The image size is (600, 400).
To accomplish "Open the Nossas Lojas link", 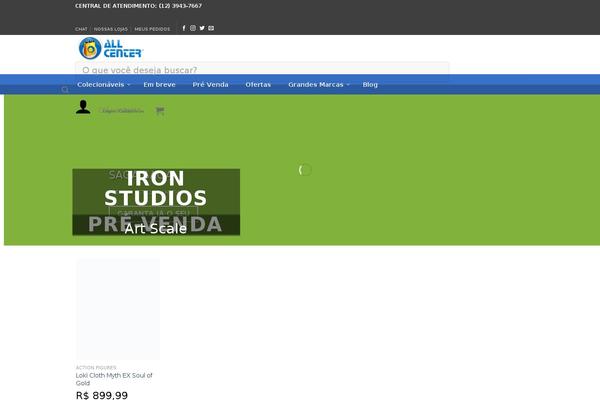I will (x=111, y=29).
